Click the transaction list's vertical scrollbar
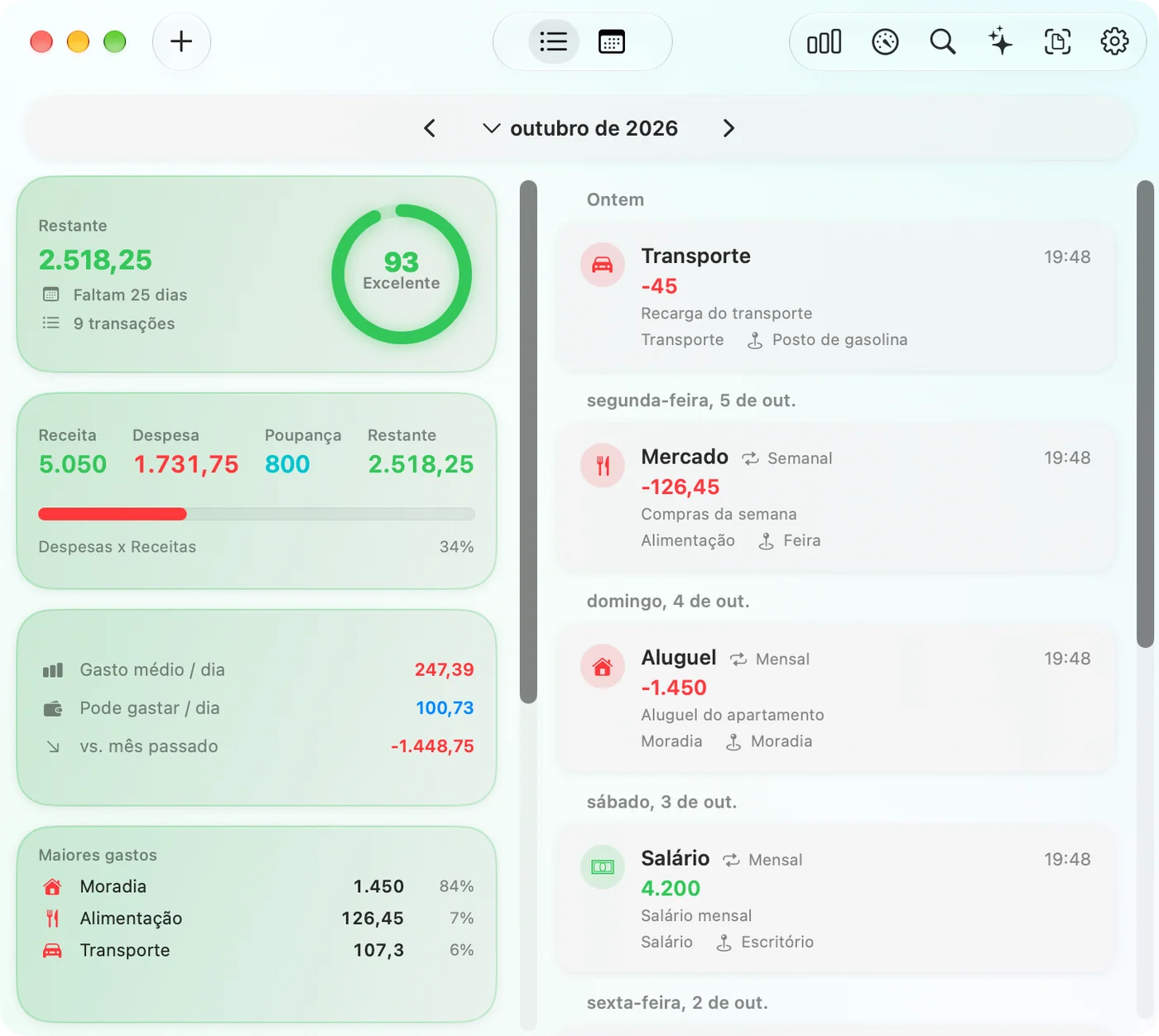Screen dimensions: 1159x1036 (1145, 414)
